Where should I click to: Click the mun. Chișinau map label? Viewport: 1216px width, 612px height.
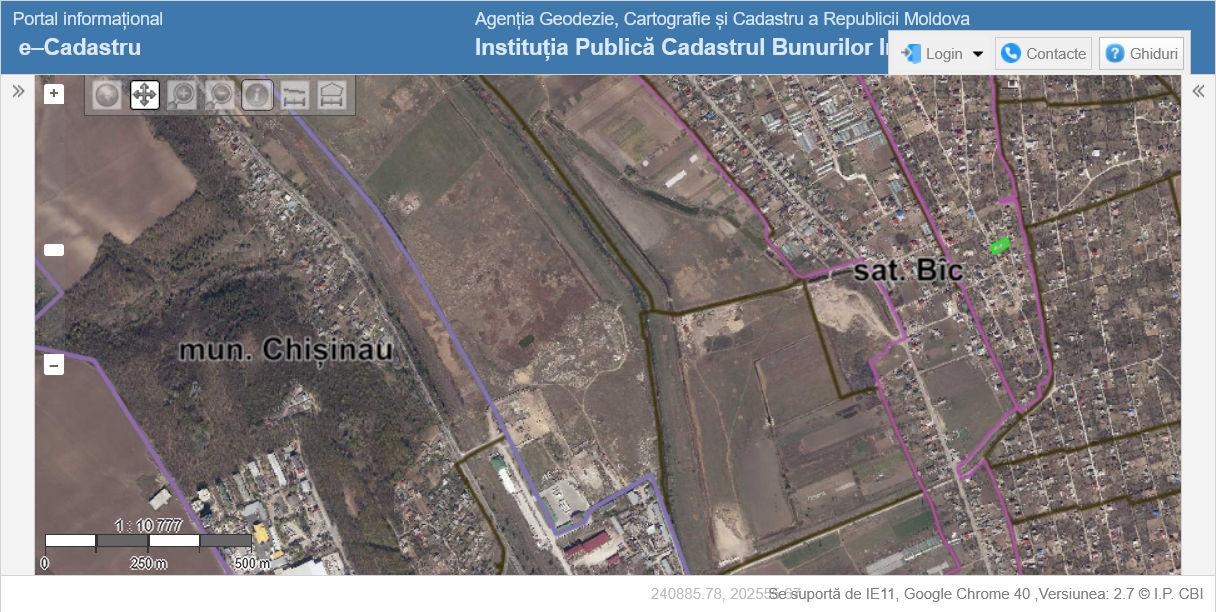click(286, 350)
